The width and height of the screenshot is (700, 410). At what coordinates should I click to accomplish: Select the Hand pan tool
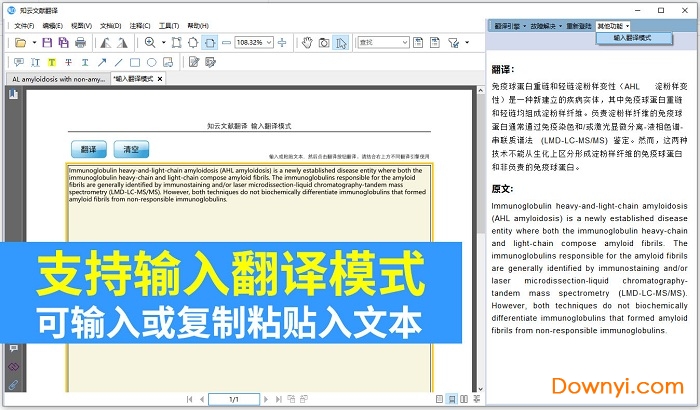click(307, 43)
